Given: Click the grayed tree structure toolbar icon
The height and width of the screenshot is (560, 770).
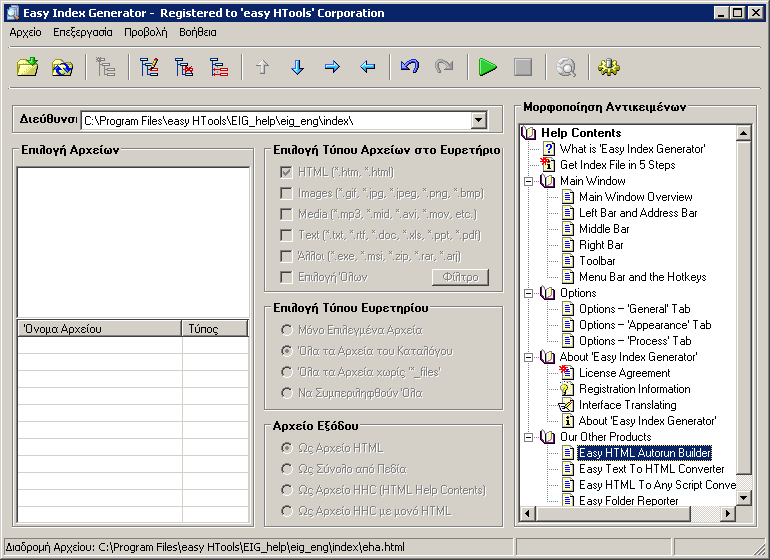Looking at the screenshot, I should (106, 67).
